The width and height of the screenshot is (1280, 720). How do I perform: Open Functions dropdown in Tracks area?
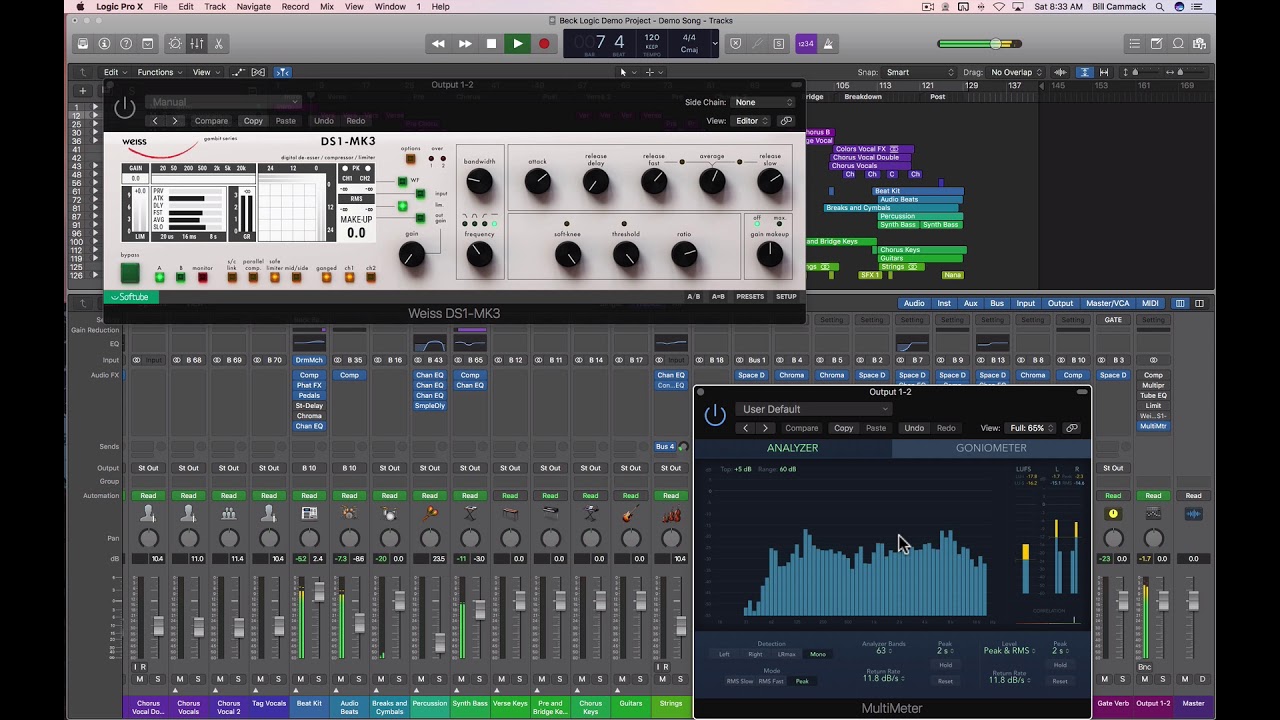[160, 72]
